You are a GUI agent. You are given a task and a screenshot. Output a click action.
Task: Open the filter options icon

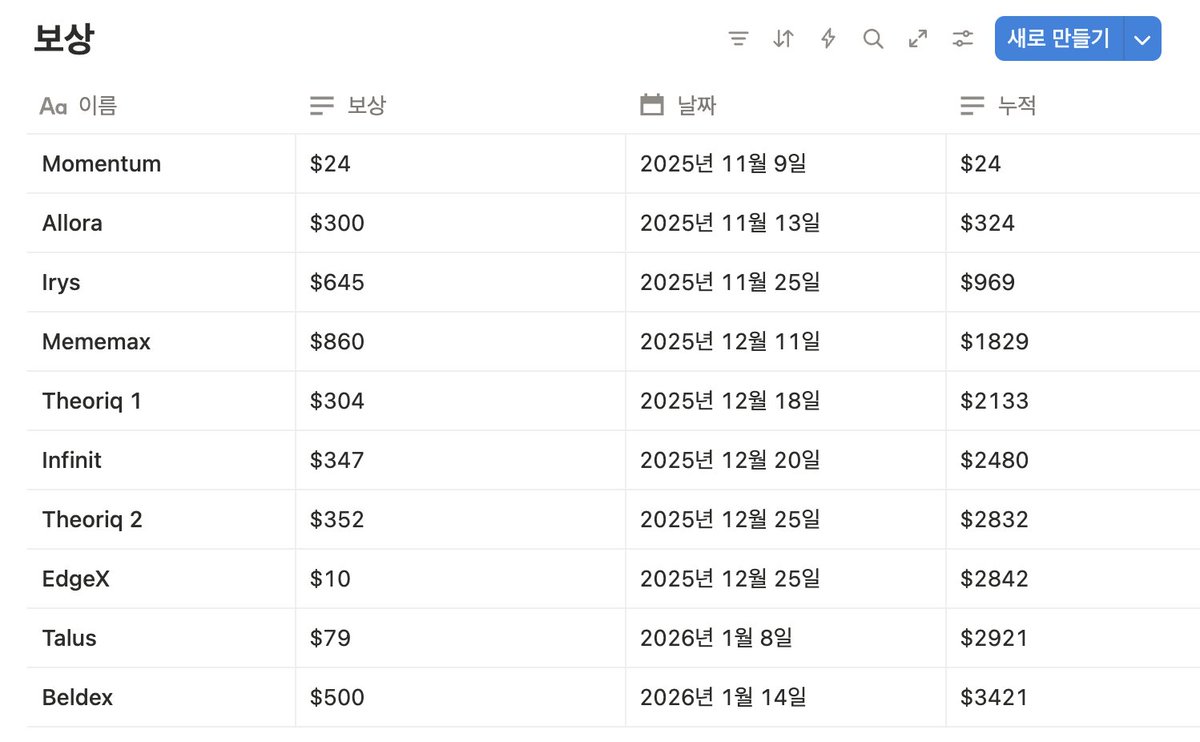point(738,38)
